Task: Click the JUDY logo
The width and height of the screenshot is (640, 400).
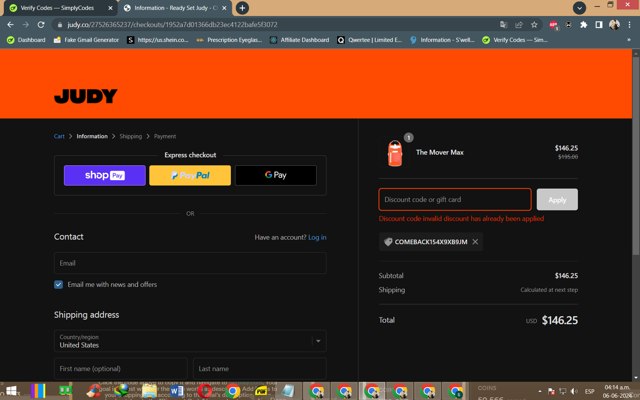Action: coord(86,96)
